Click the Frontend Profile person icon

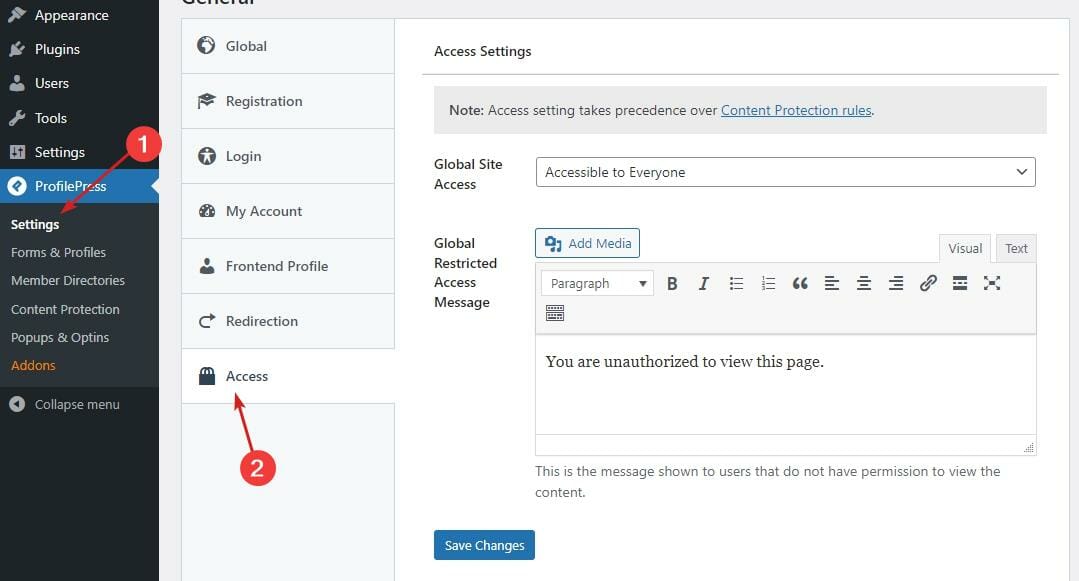[206, 266]
